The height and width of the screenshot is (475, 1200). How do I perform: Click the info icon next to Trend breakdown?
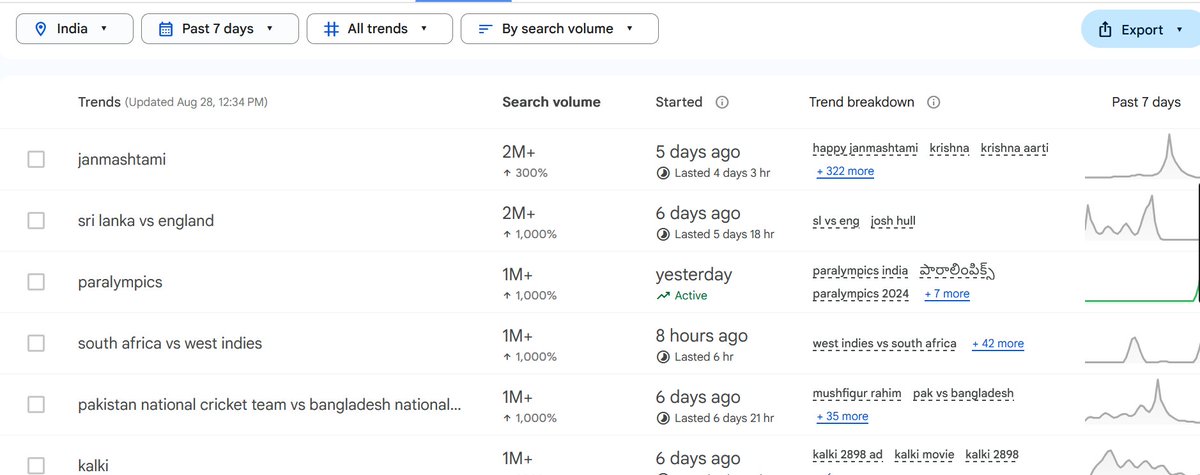[933, 102]
